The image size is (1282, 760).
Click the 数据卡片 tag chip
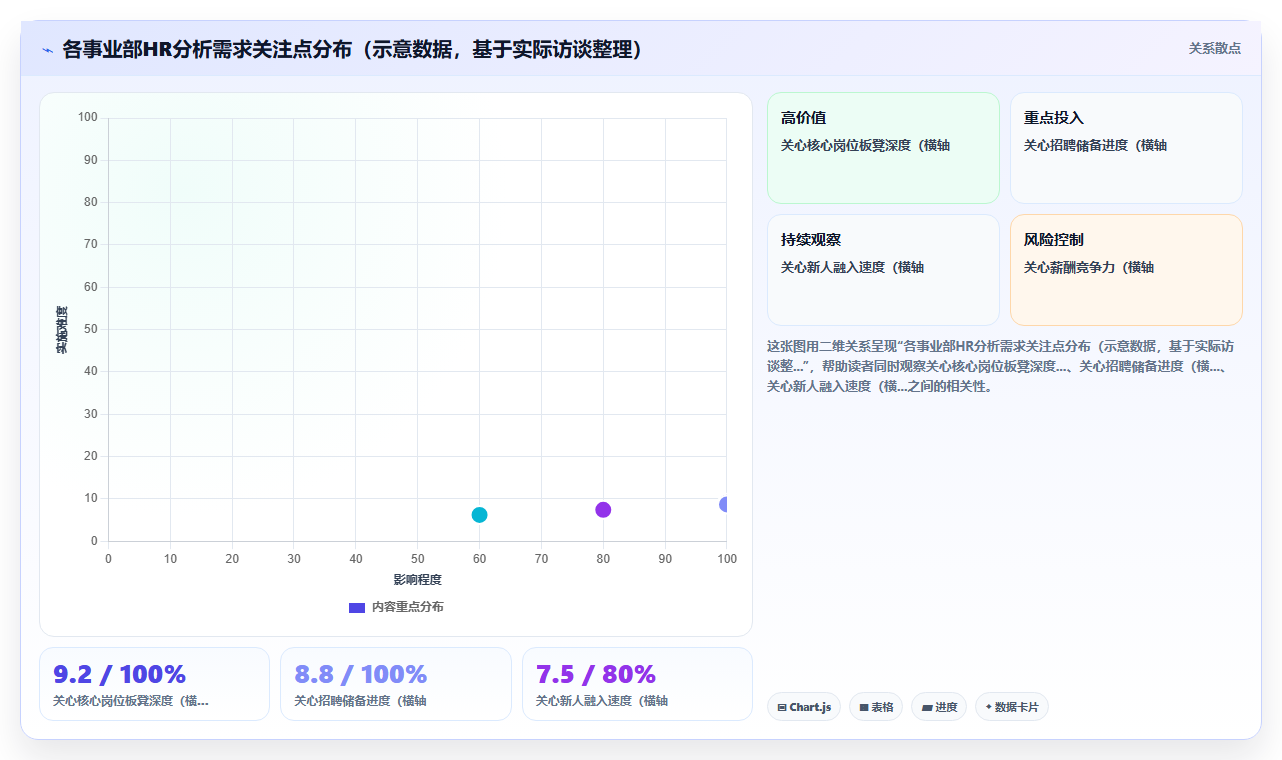coord(1012,707)
